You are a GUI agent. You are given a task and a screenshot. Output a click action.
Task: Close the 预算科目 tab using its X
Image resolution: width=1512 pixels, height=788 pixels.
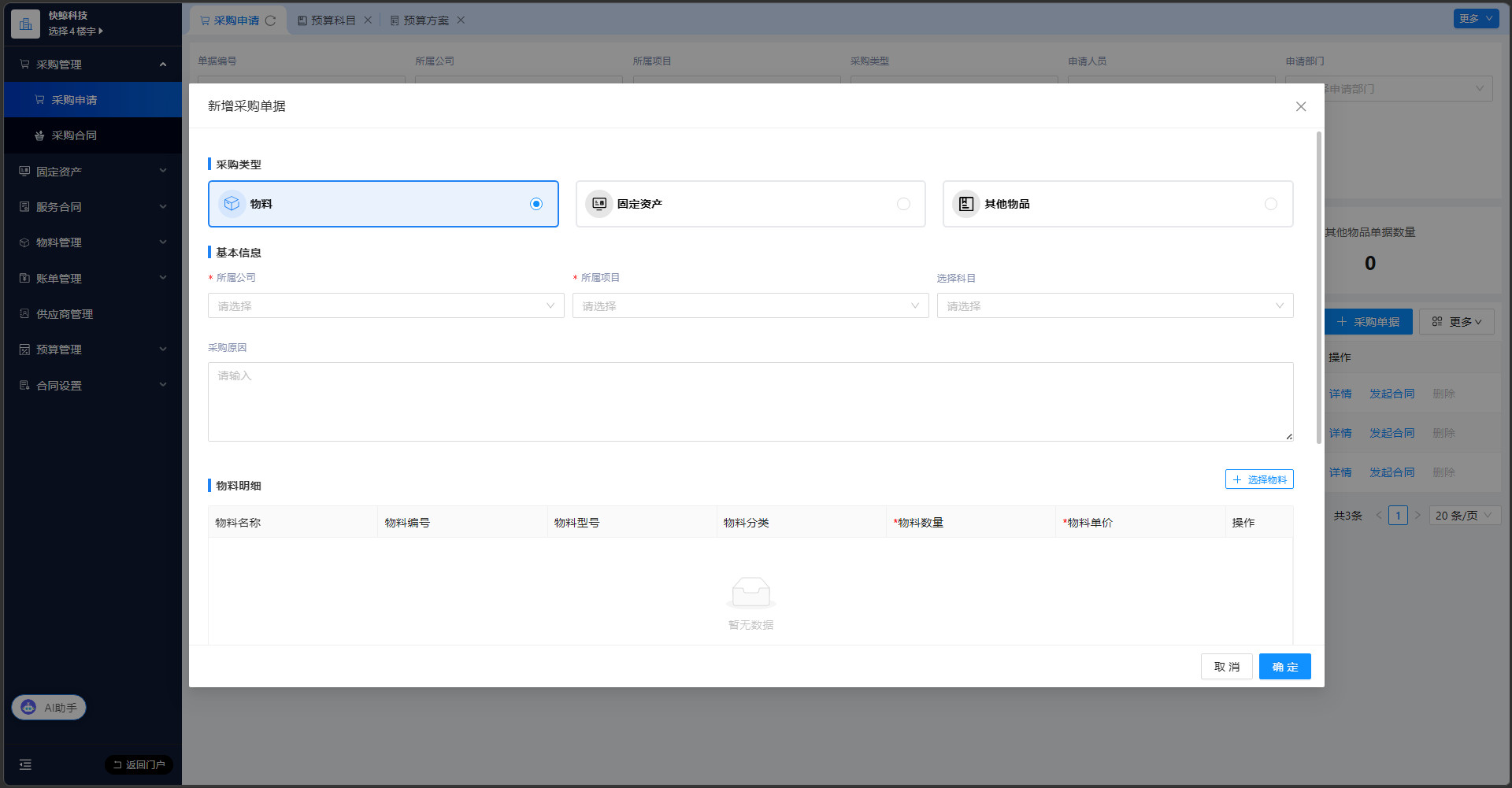[x=368, y=20]
